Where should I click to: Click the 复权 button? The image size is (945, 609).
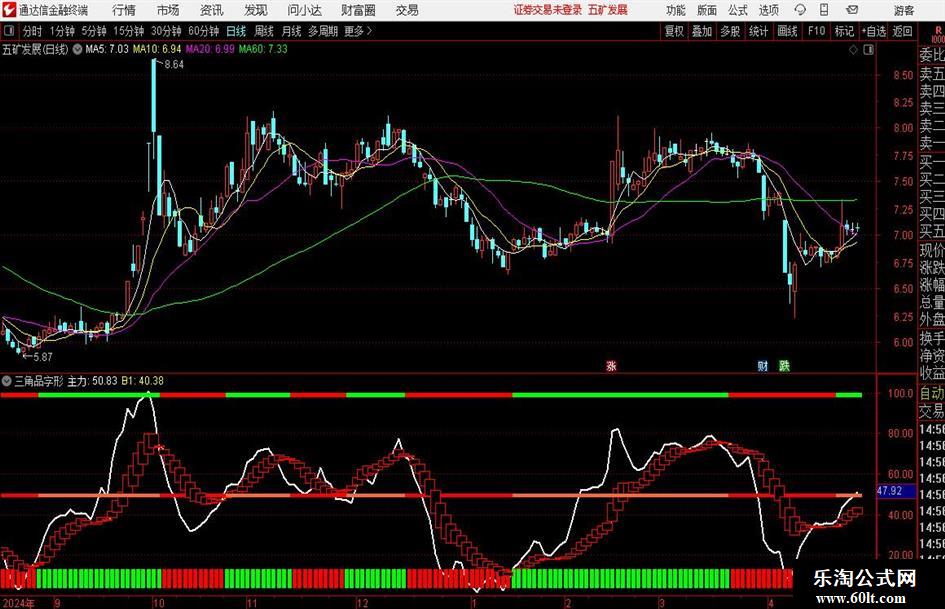674,31
